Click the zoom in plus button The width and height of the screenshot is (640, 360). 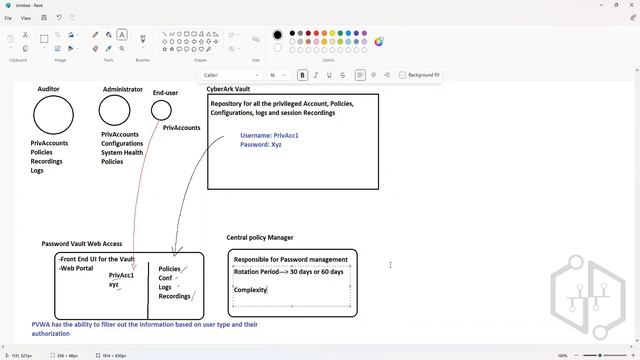tap(632, 356)
